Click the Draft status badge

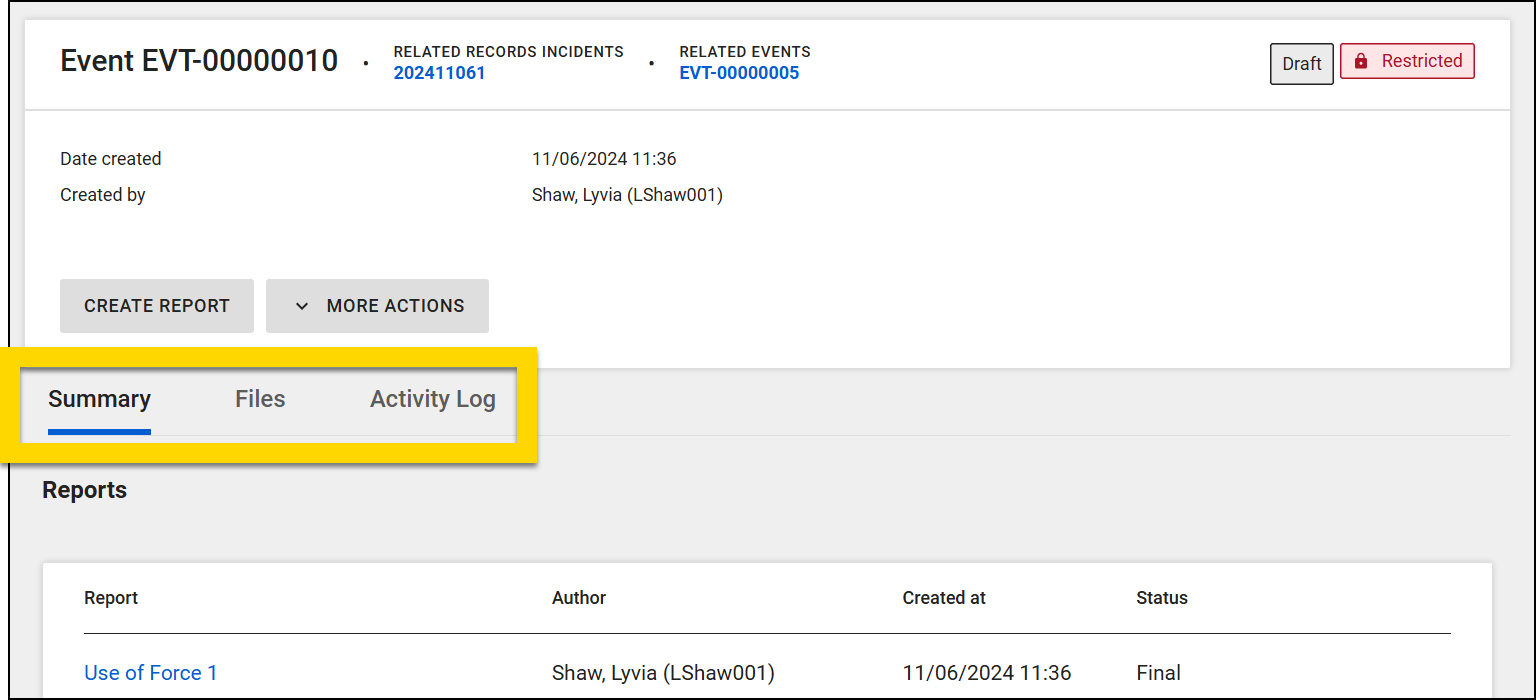(x=1301, y=63)
